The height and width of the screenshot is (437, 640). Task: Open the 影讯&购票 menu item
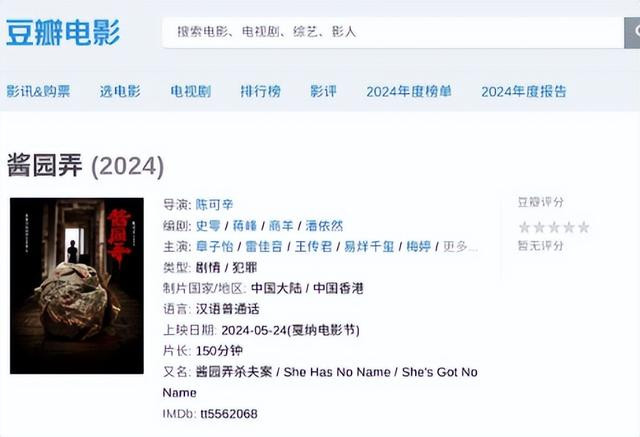(x=38, y=91)
